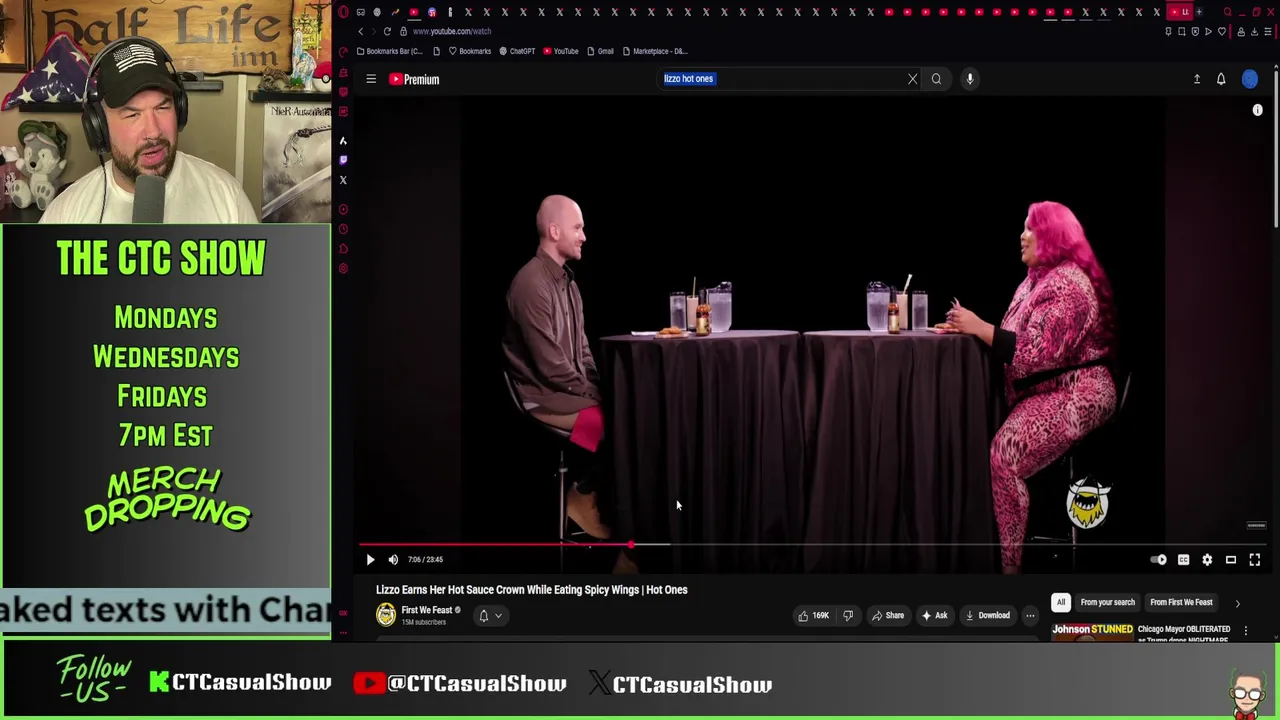
Task: Show more filter chips with arrow
Action: pyautogui.click(x=1237, y=603)
